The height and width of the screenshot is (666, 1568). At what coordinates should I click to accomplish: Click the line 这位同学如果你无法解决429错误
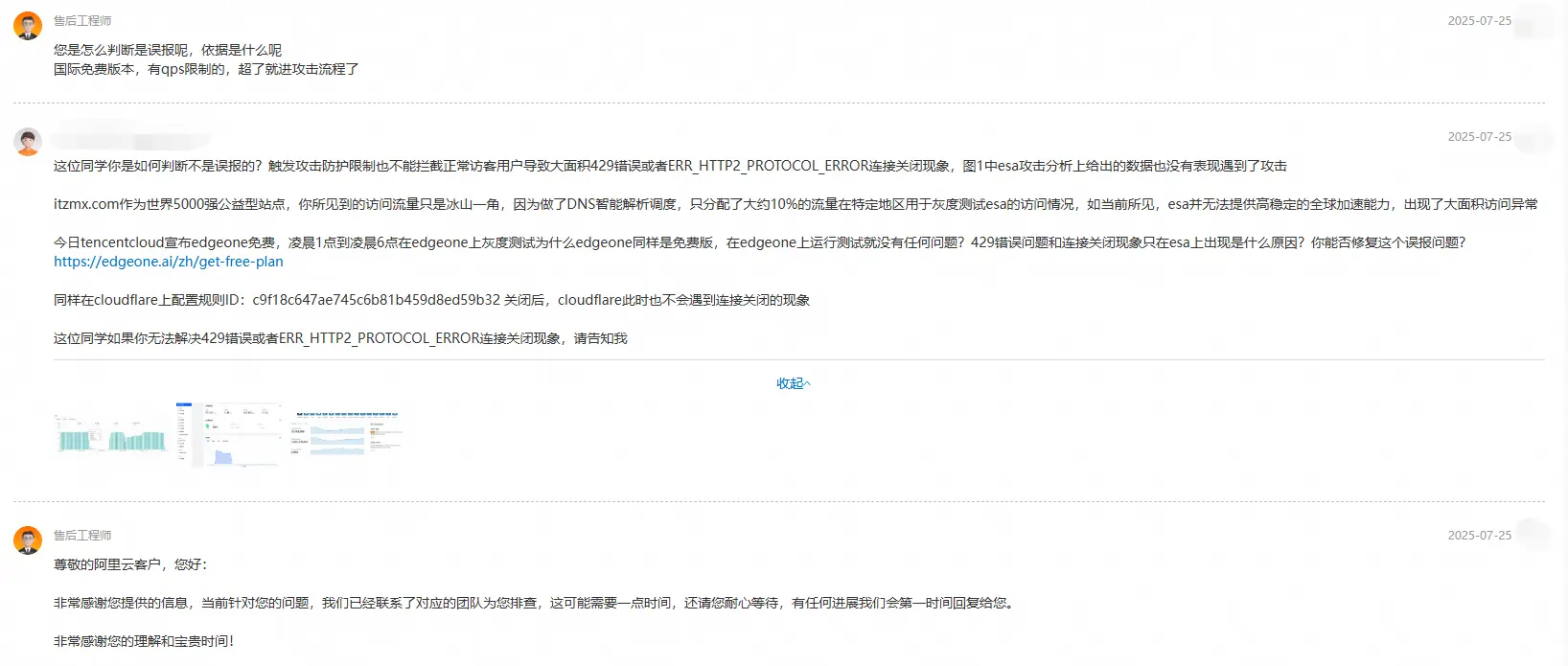point(340,338)
